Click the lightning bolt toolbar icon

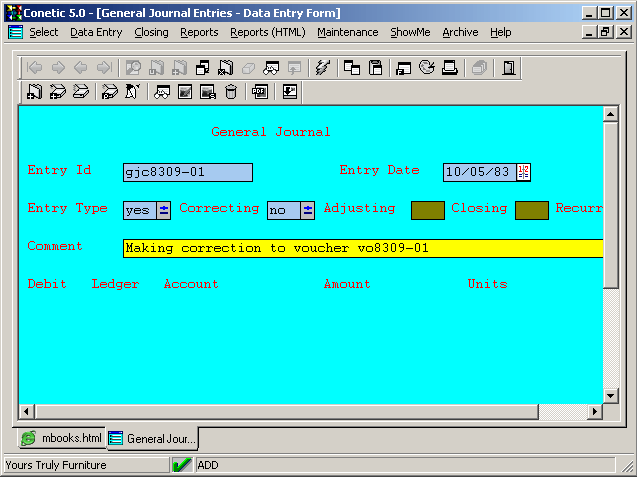(322, 69)
